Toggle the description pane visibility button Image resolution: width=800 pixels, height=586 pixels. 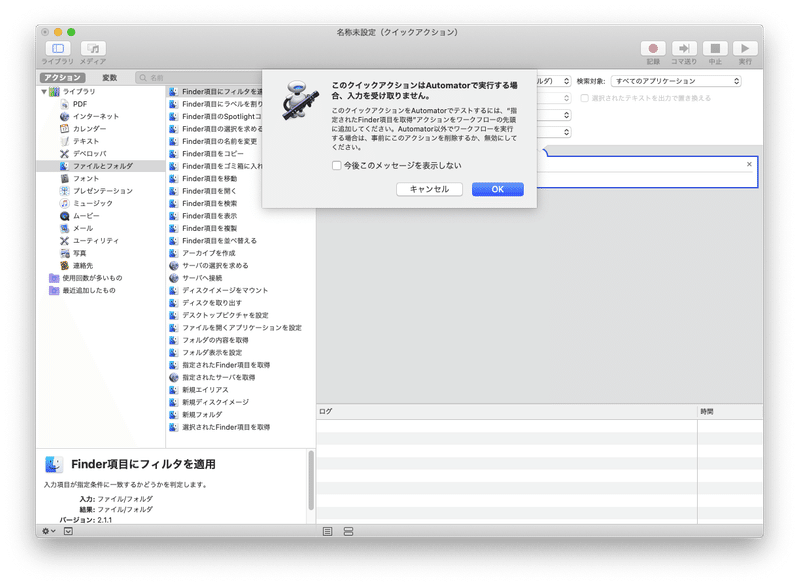pos(68,531)
